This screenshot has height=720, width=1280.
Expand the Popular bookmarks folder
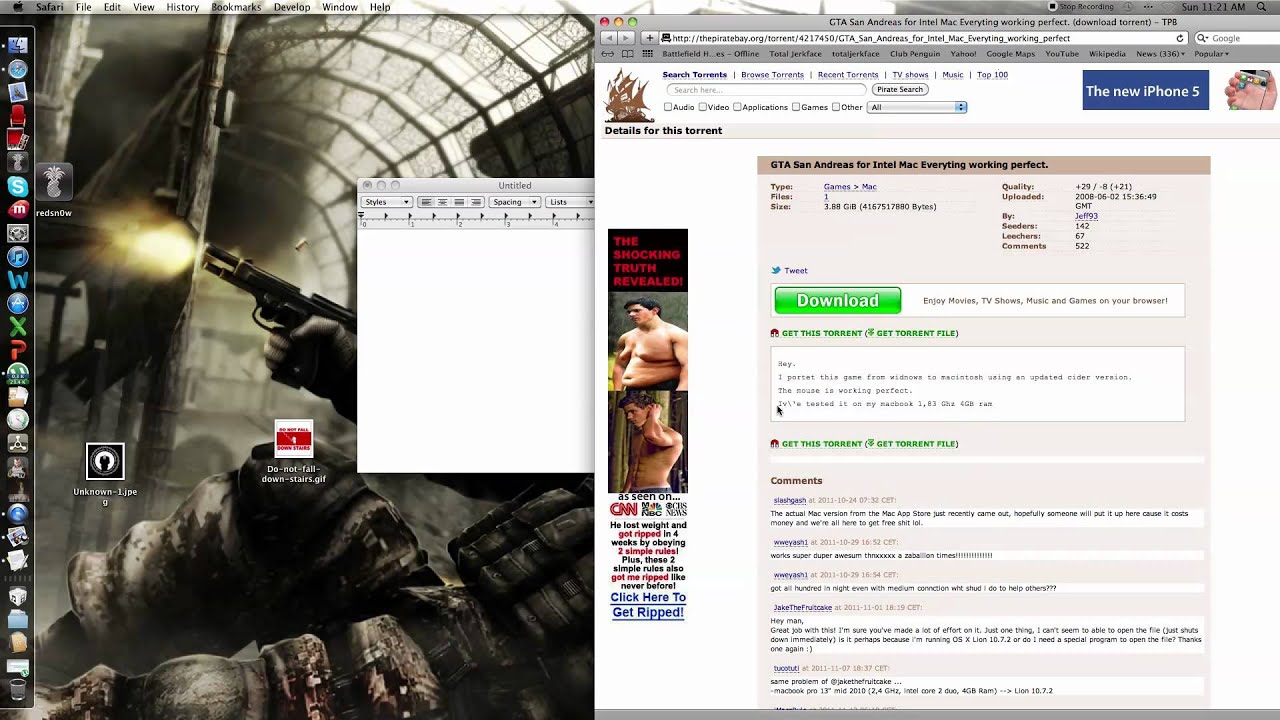pyautogui.click(x=1211, y=54)
